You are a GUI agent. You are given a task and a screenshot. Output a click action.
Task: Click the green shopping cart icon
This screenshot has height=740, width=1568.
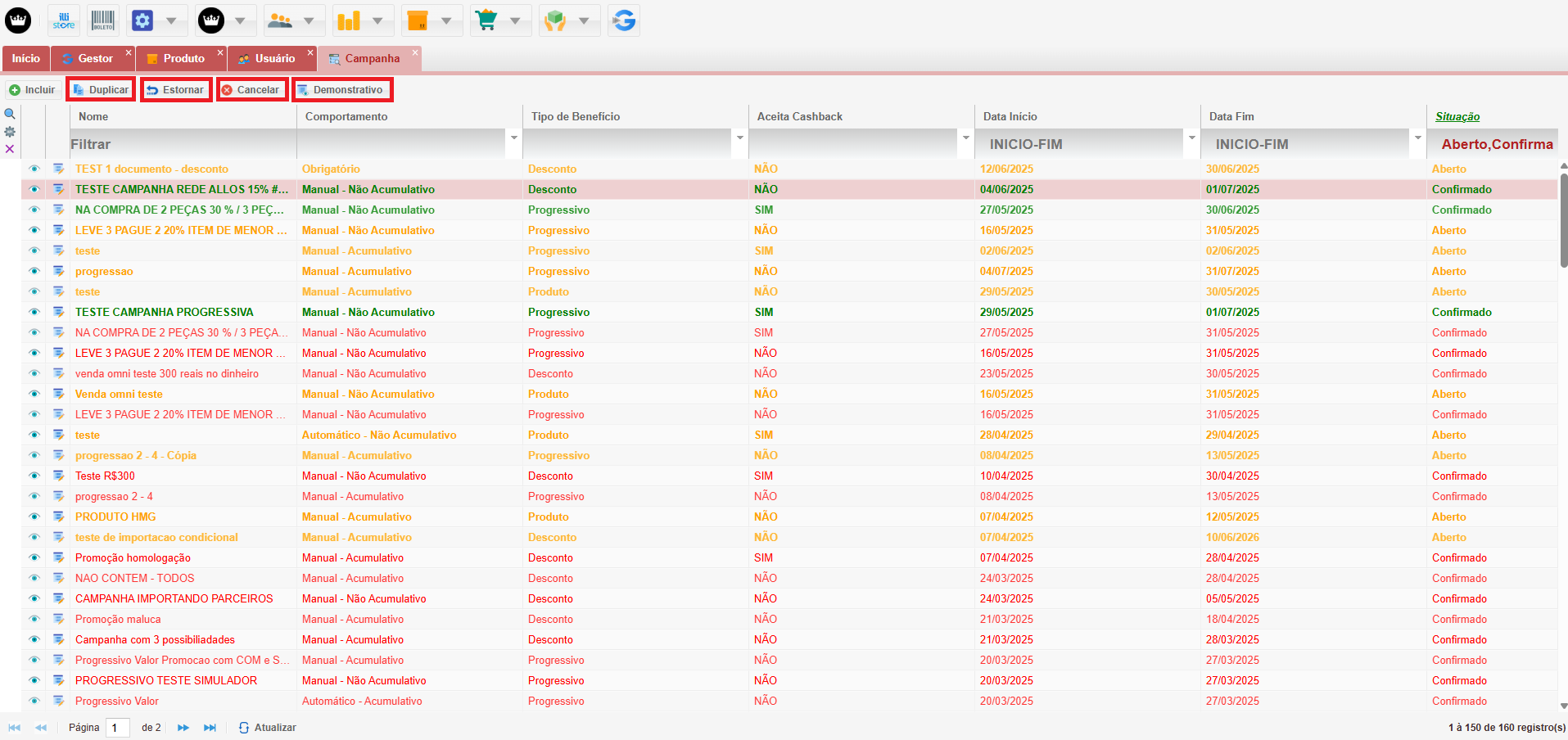(x=486, y=20)
